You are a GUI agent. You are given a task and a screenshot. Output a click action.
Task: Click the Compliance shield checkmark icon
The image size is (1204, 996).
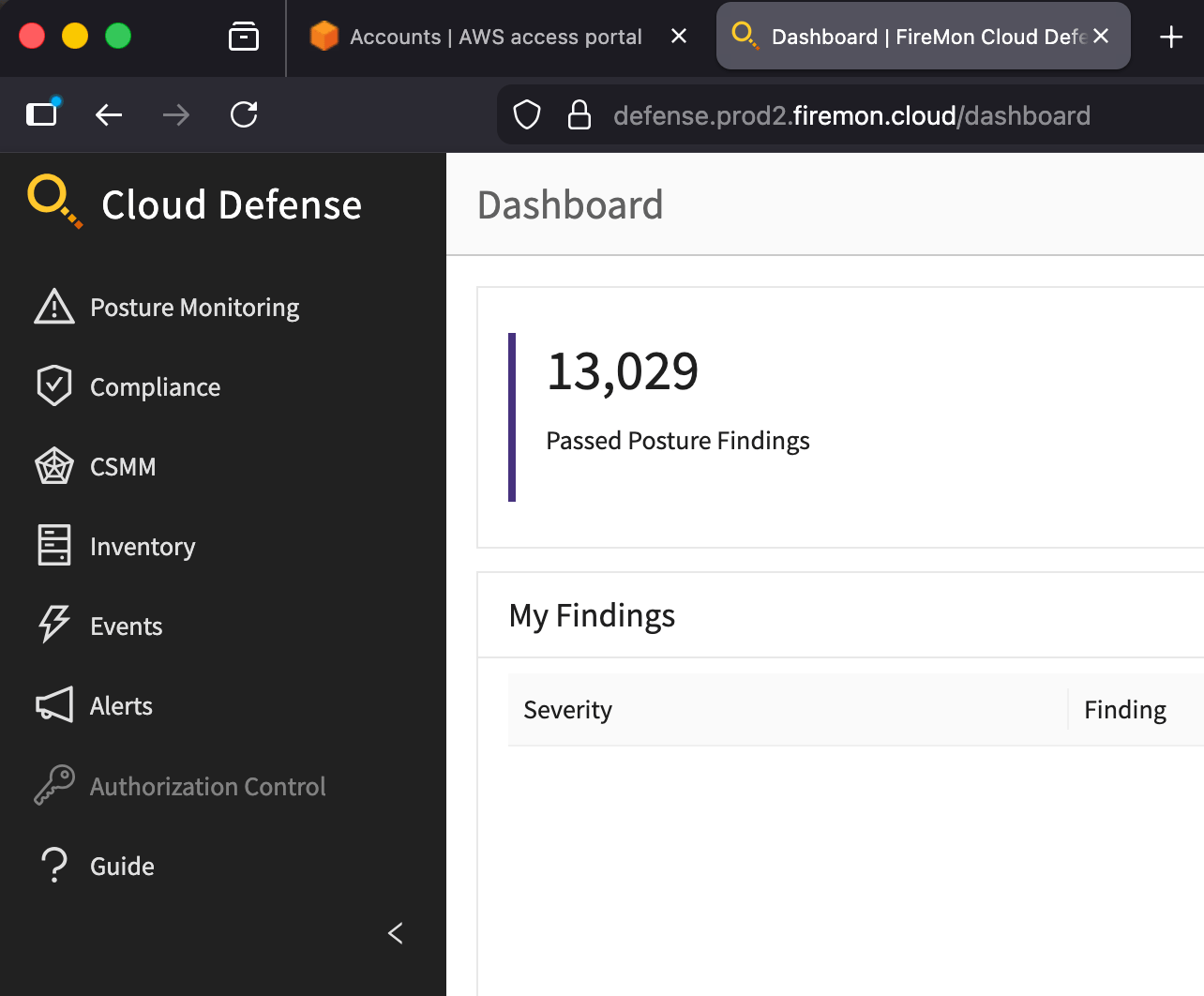[54, 386]
